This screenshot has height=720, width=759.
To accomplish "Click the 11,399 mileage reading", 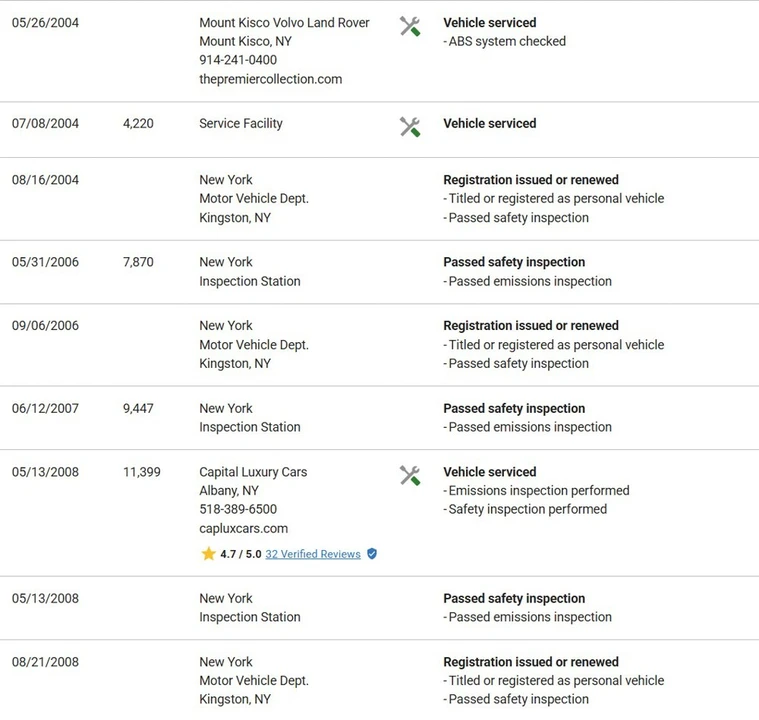I will [x=141, y=472].
